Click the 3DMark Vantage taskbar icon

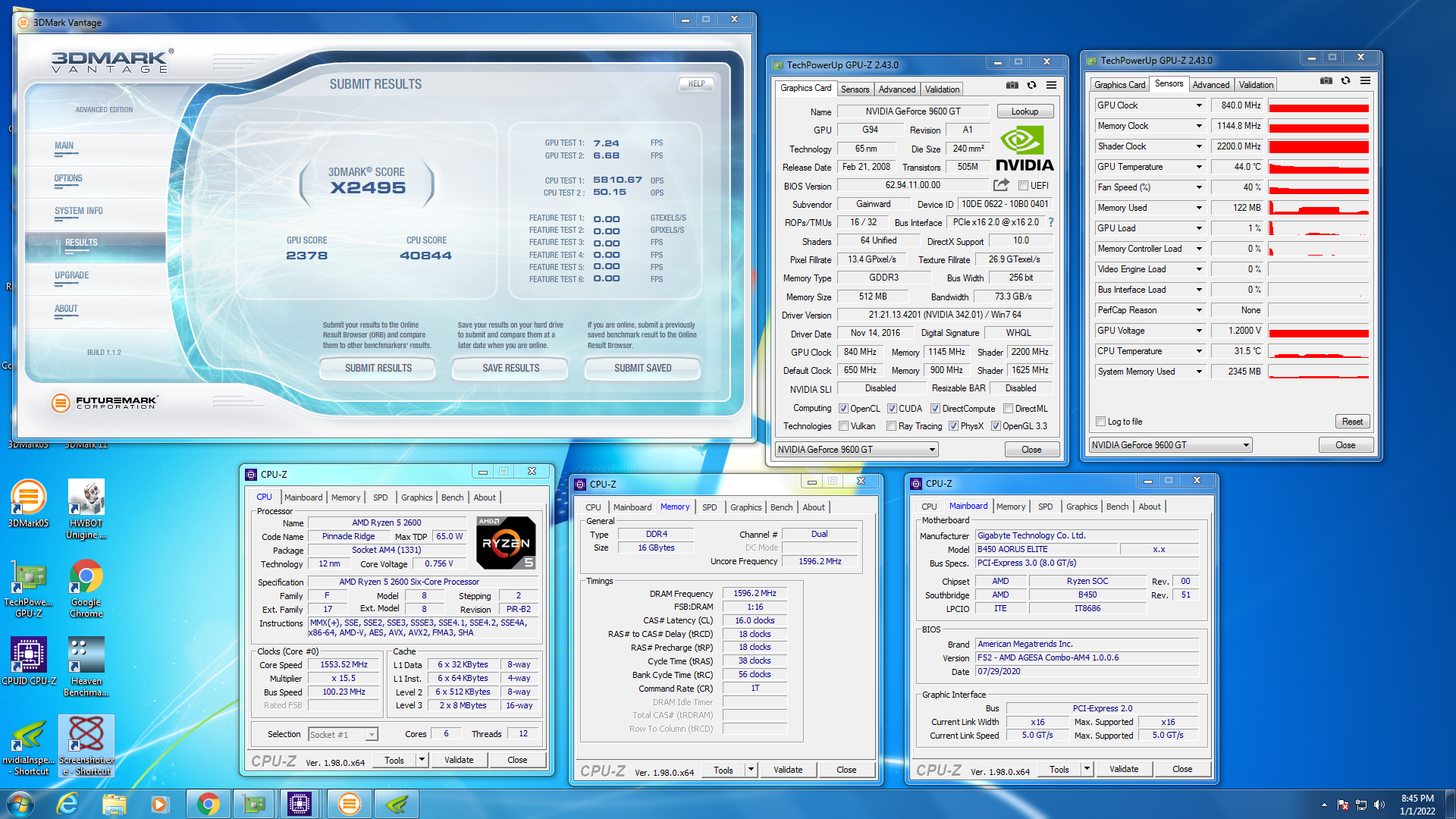pyautogui.click(x=349, y=804)
